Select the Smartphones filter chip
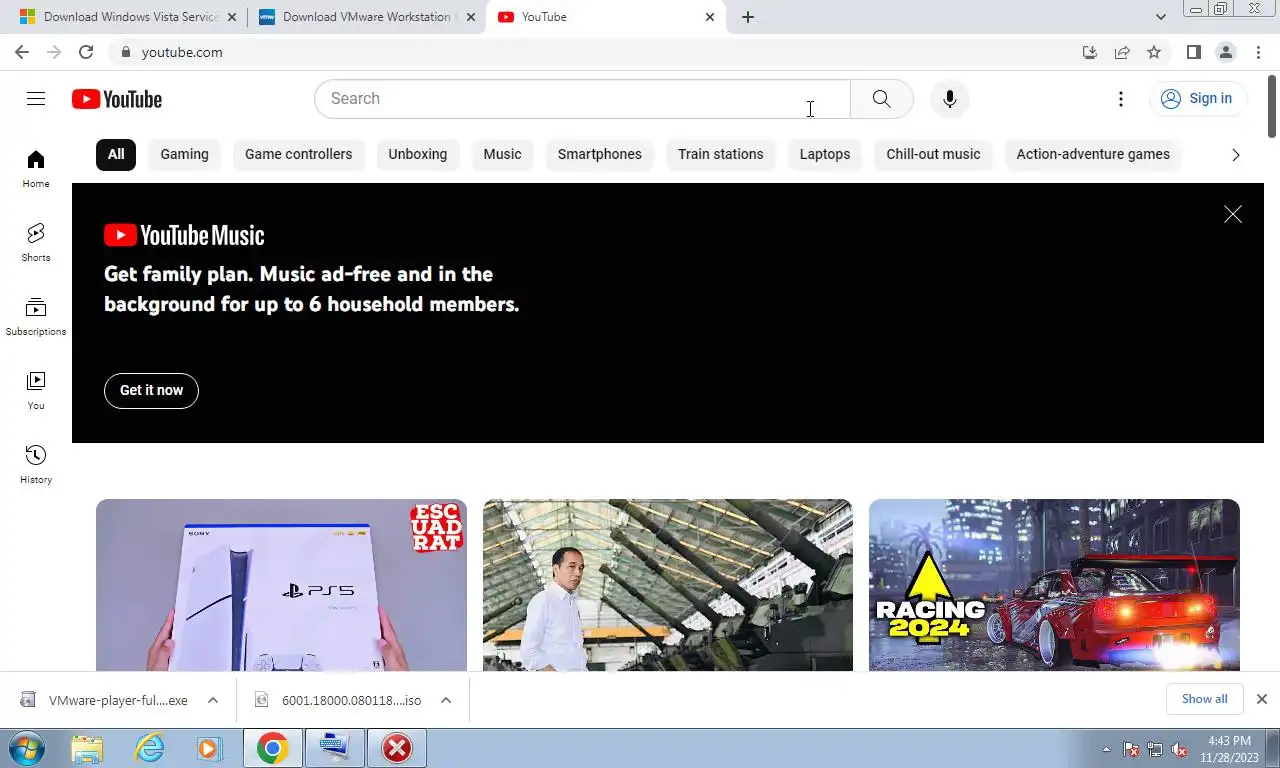The width and height of the screenshot is (1280, 768). [600, 154]
